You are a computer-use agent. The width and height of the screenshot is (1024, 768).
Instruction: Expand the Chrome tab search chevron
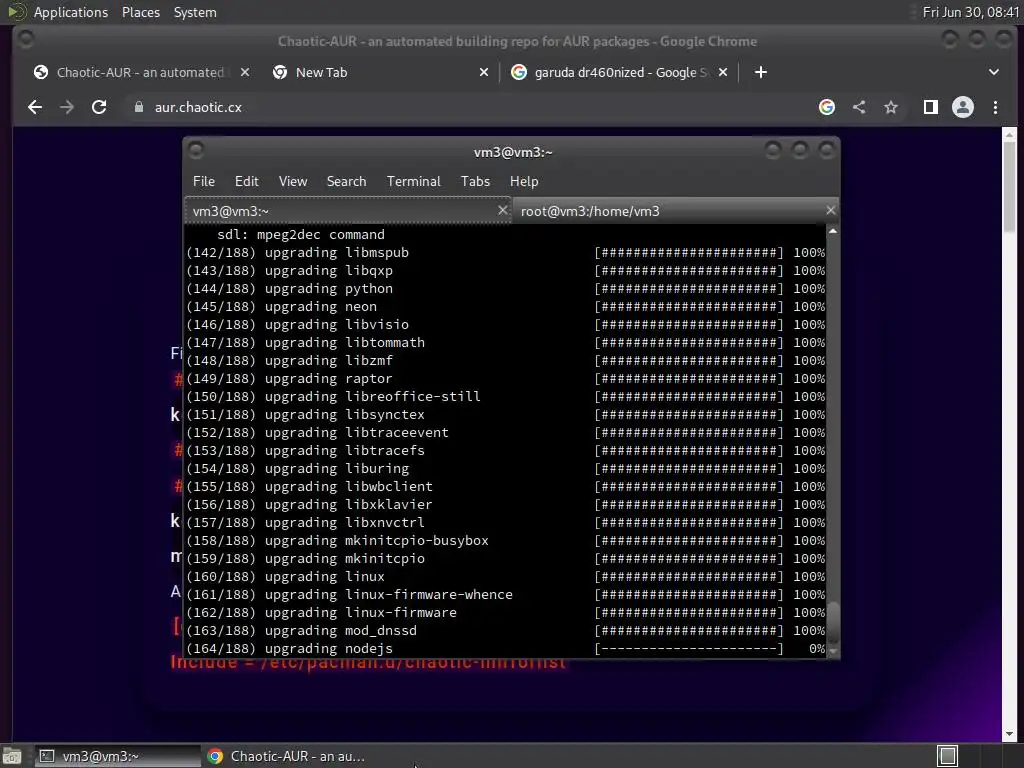[993, 72]
